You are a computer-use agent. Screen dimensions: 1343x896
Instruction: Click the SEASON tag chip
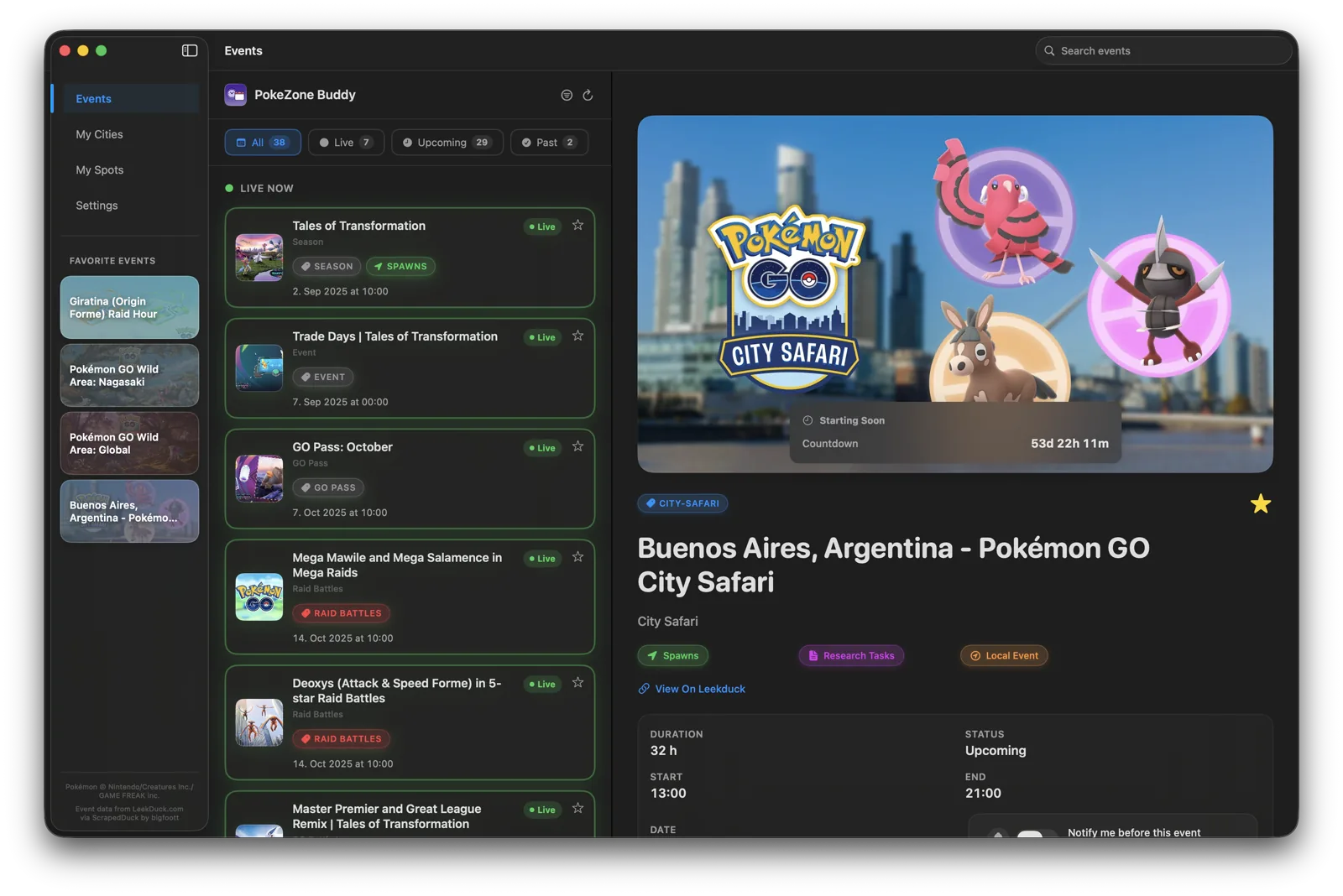click(x=327, y=267)
